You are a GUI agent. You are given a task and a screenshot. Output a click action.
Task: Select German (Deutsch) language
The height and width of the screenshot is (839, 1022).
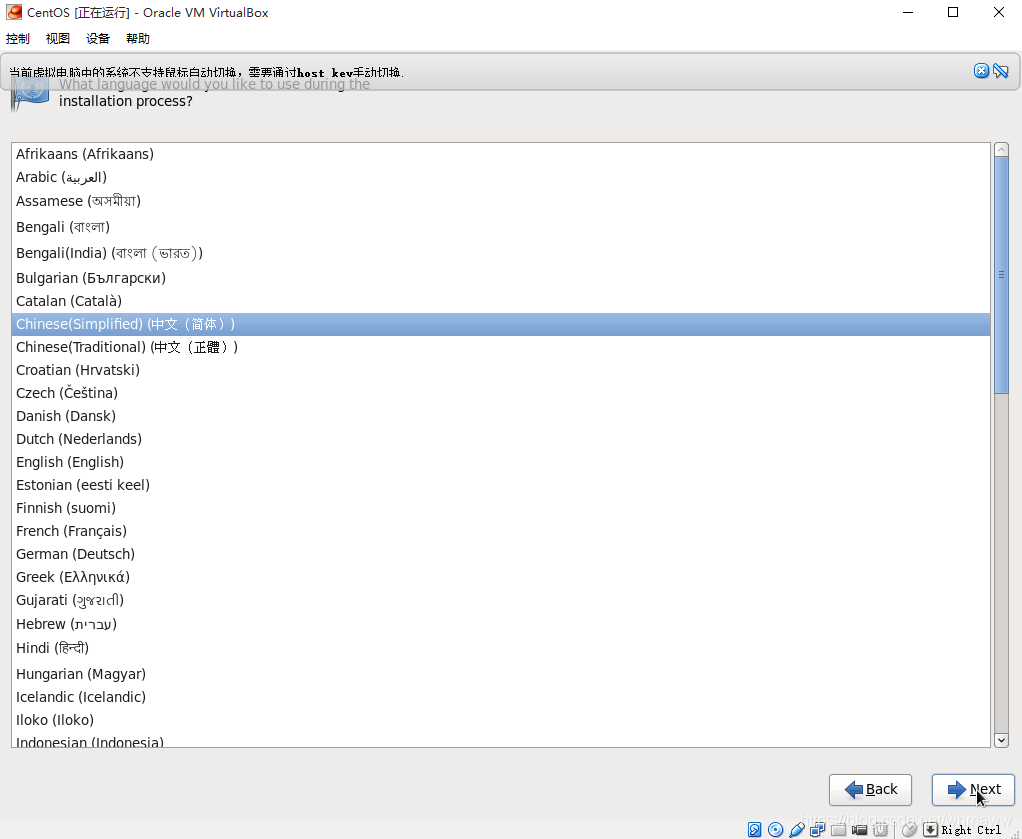(x=501, y=554)
